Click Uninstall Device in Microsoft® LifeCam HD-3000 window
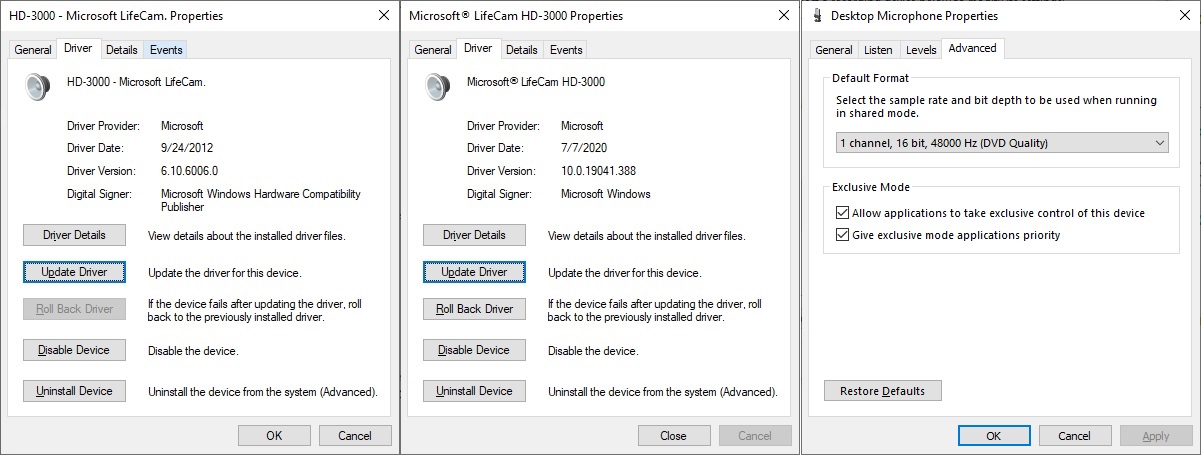Image resolution: width=1201 pixels, height=455 pixels. 474,391
